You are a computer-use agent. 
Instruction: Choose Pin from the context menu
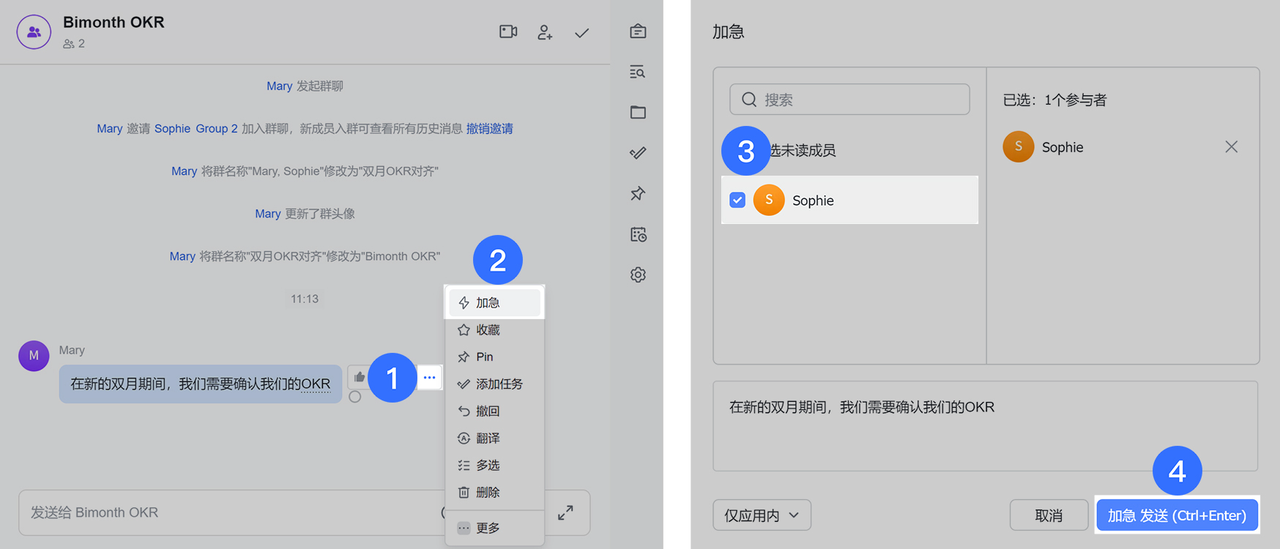[495, 357]
